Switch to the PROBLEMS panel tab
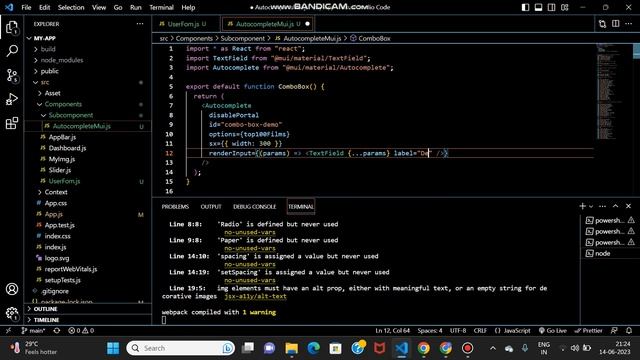This screenshot has width=640, height=360. coord(175,207)
